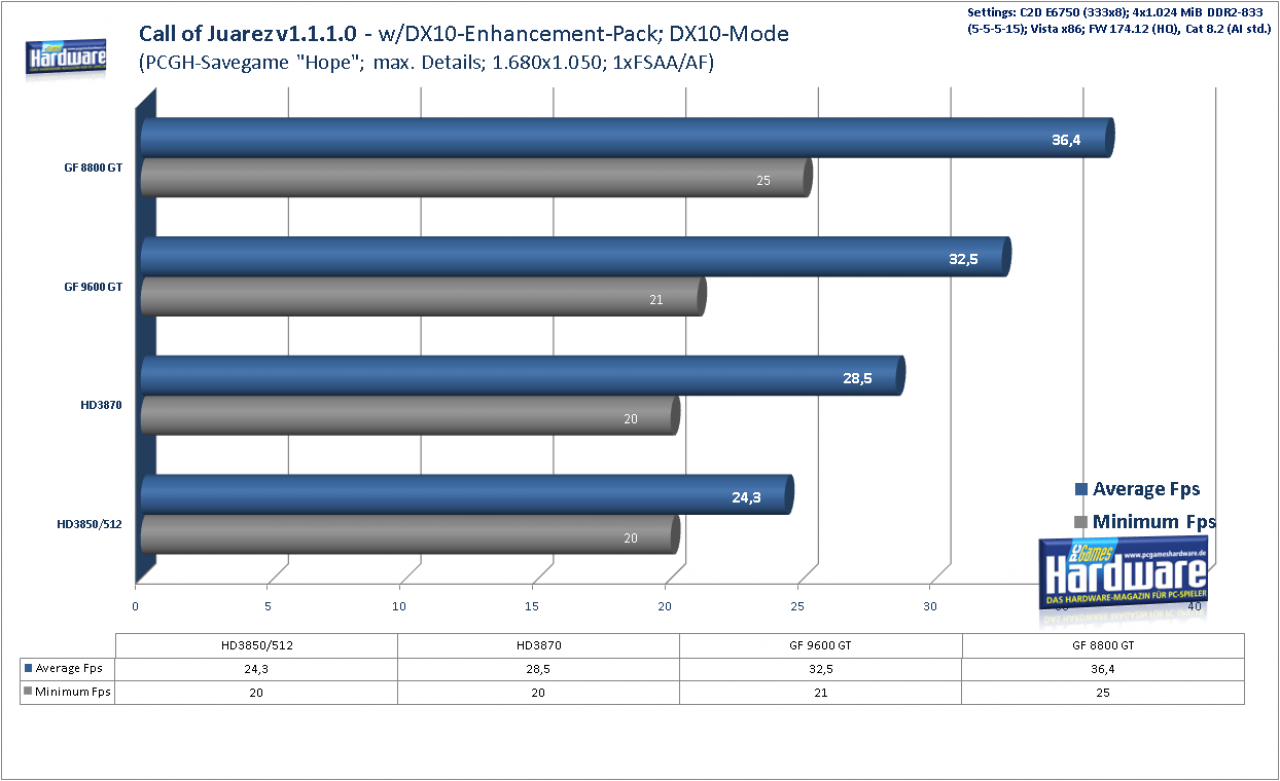Viewport: 1280px width, 781px height.
Task: Click the "Average Fps" legend label in the chart
Action: [x=1146, y=489]
